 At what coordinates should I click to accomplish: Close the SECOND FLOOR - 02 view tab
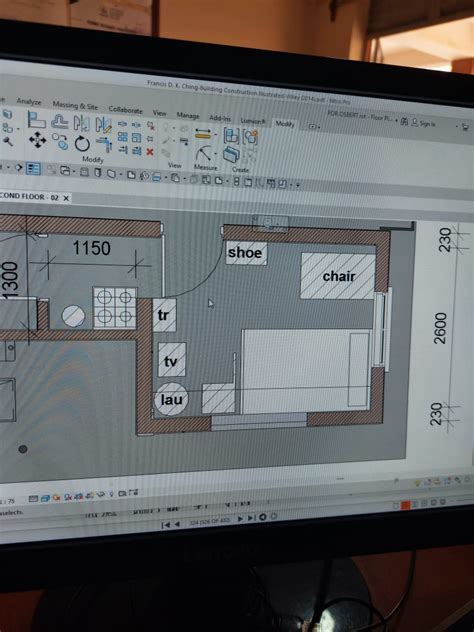(66, 198)
